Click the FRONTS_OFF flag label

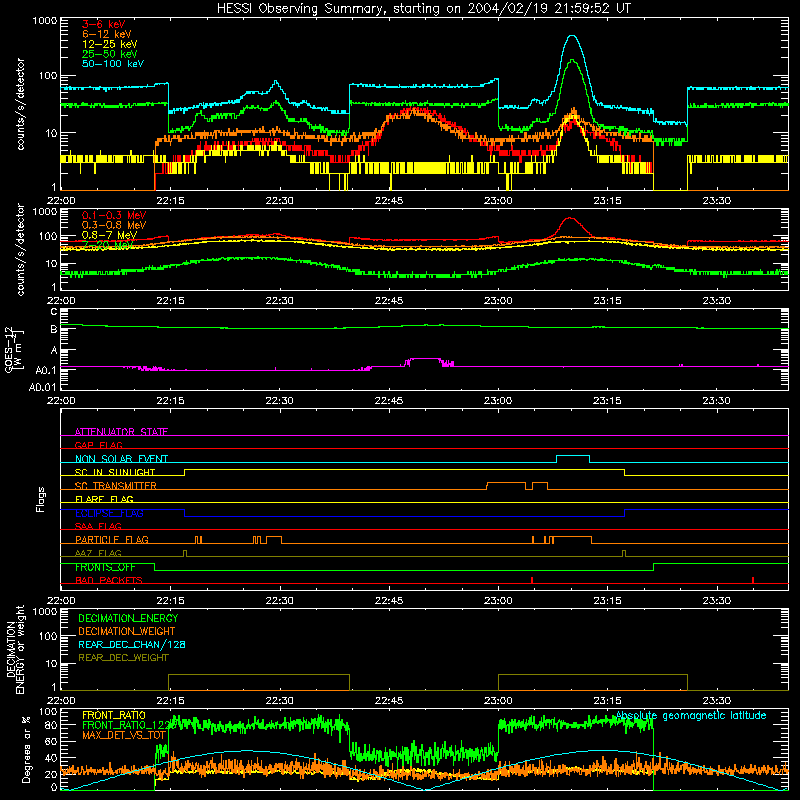click(105, 567)
